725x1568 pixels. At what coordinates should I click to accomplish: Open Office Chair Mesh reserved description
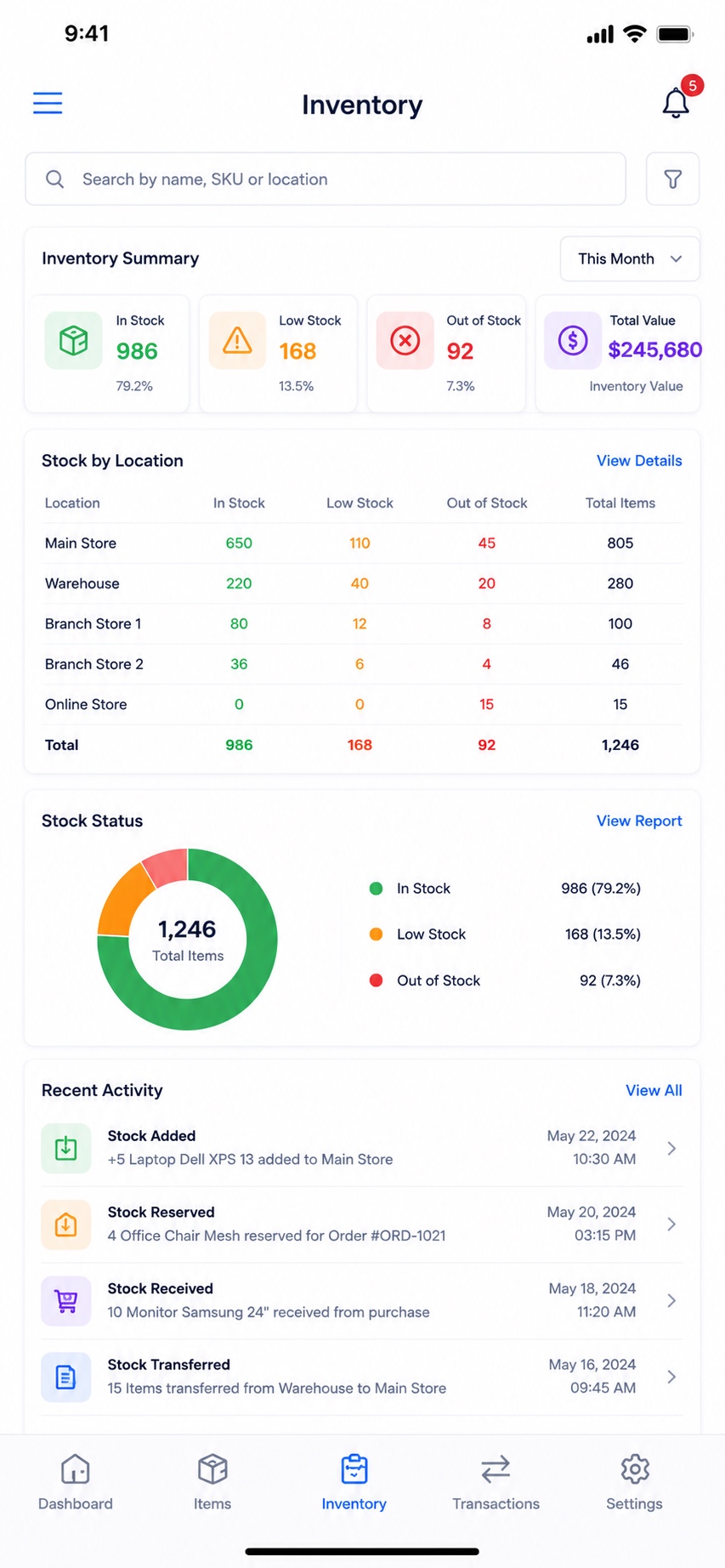pyautogui.click(x=276, y=1236)
